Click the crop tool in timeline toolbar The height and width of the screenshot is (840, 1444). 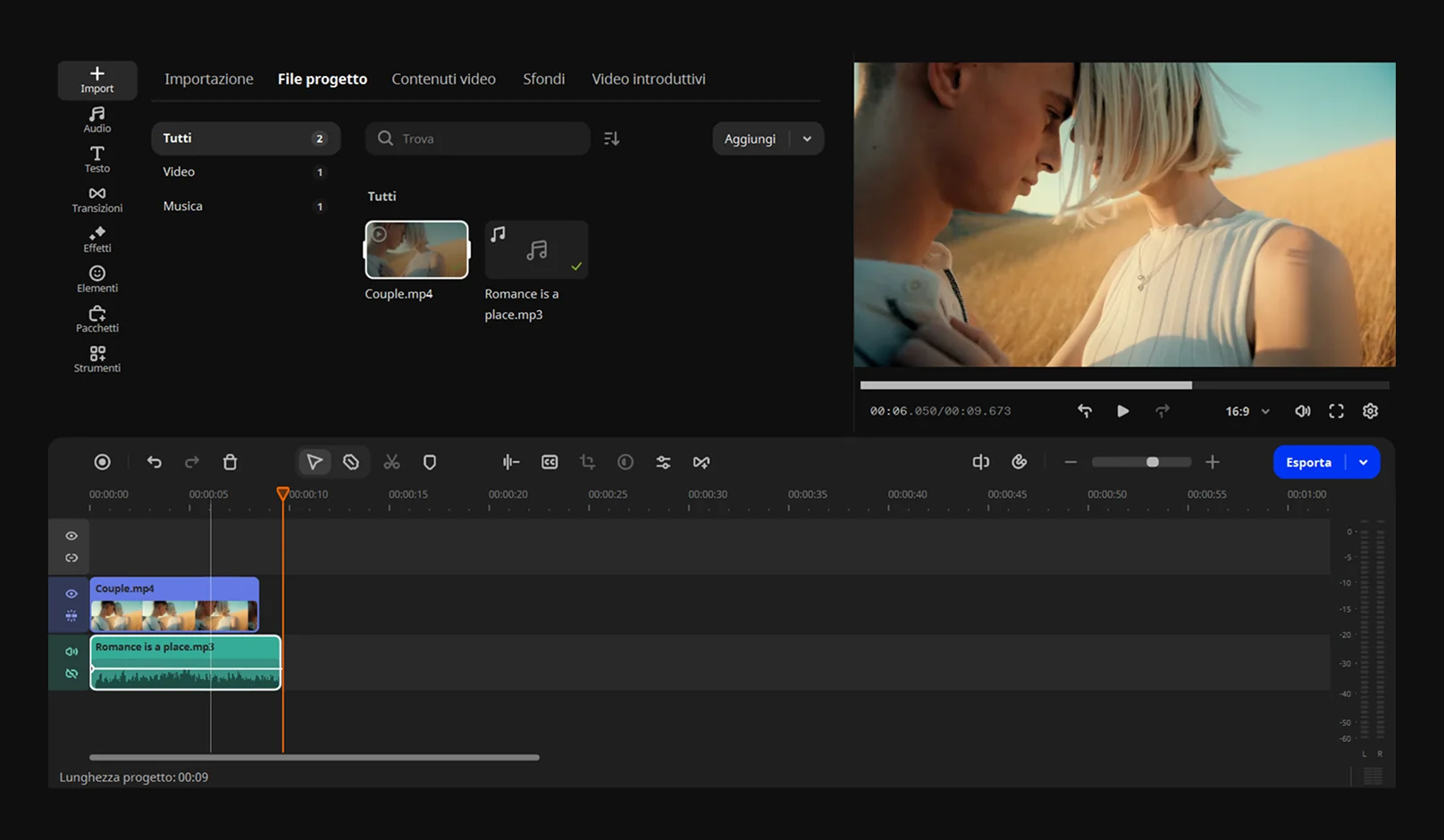(x=587, y=462)
